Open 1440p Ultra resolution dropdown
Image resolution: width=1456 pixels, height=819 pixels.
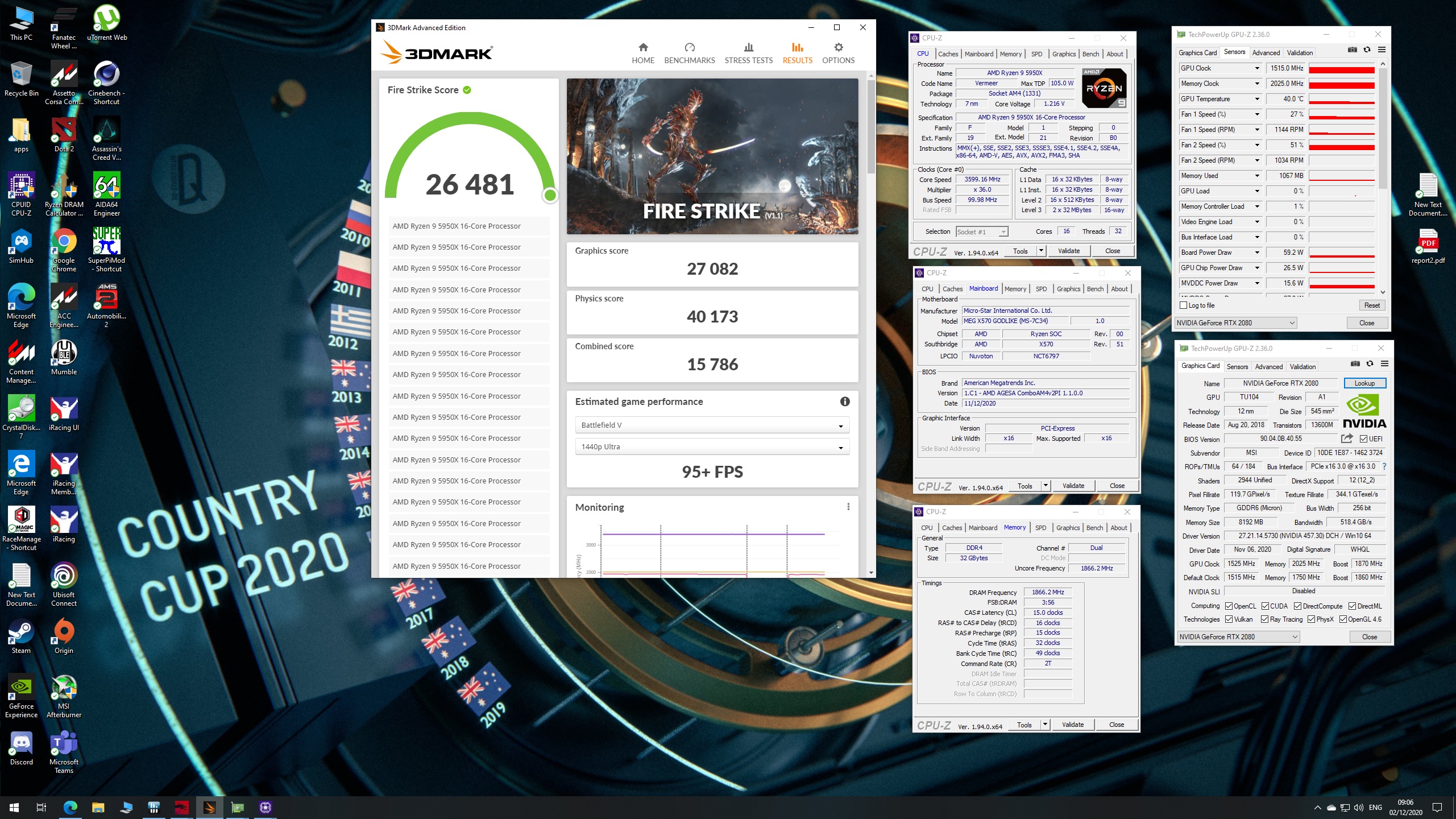pos(712,447)
